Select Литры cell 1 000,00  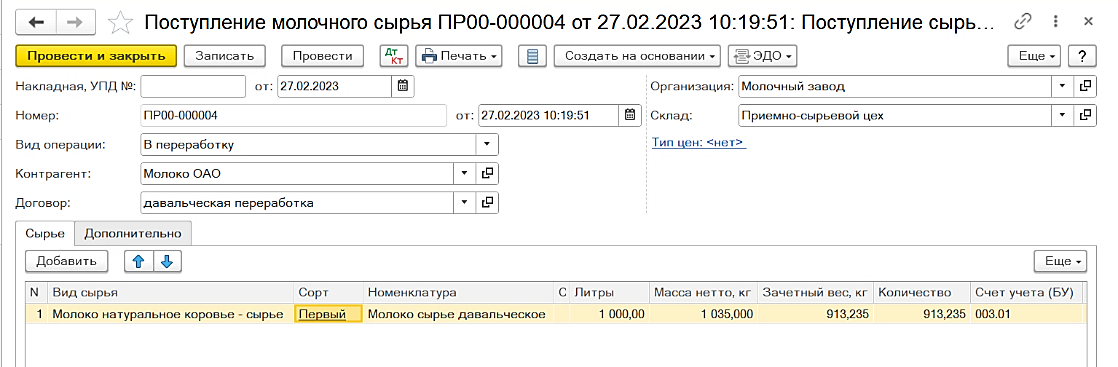609,314
